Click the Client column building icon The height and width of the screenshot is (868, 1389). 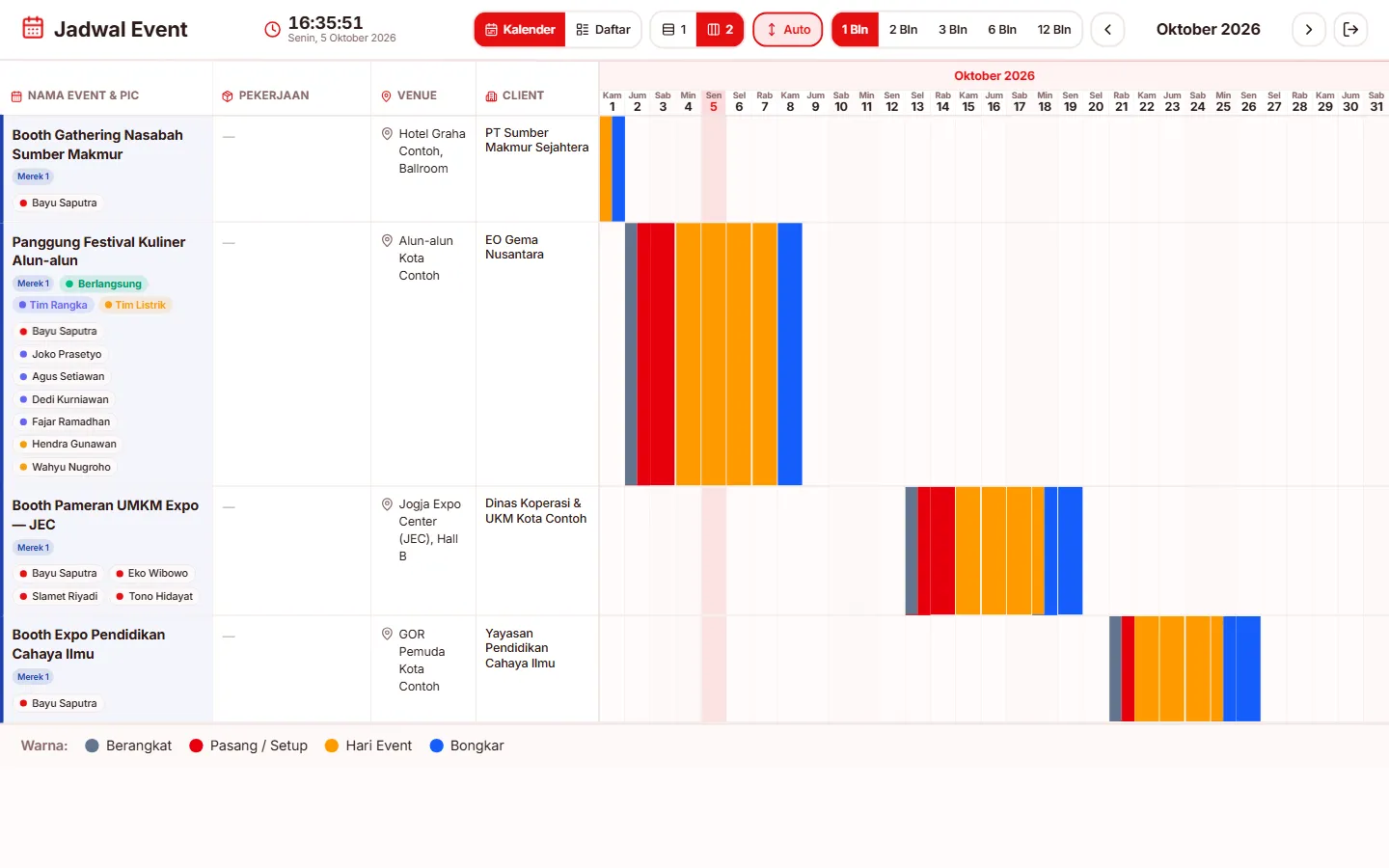coord(491,96)
